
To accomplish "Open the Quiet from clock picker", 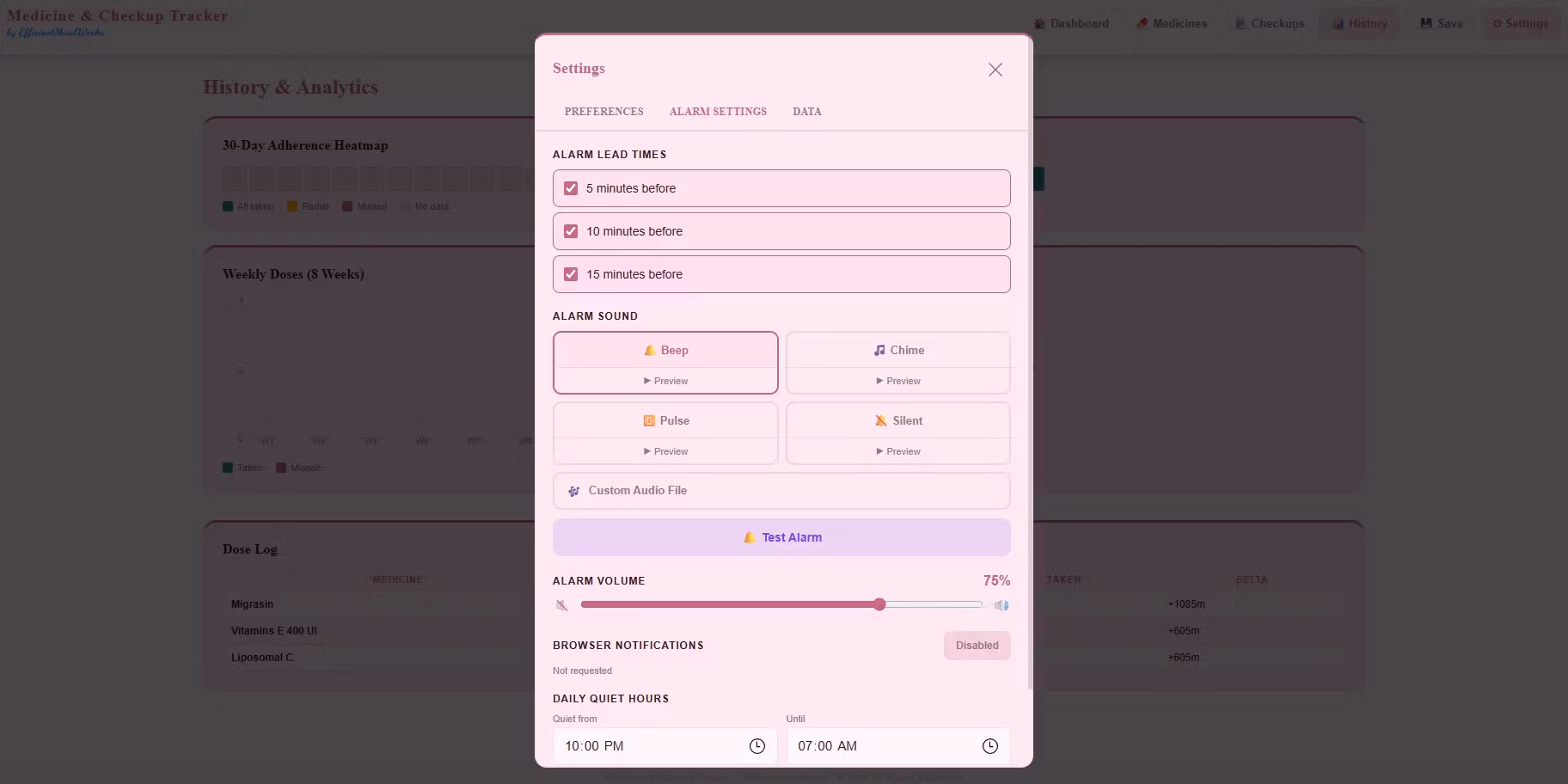I will [x=756, y=746].
